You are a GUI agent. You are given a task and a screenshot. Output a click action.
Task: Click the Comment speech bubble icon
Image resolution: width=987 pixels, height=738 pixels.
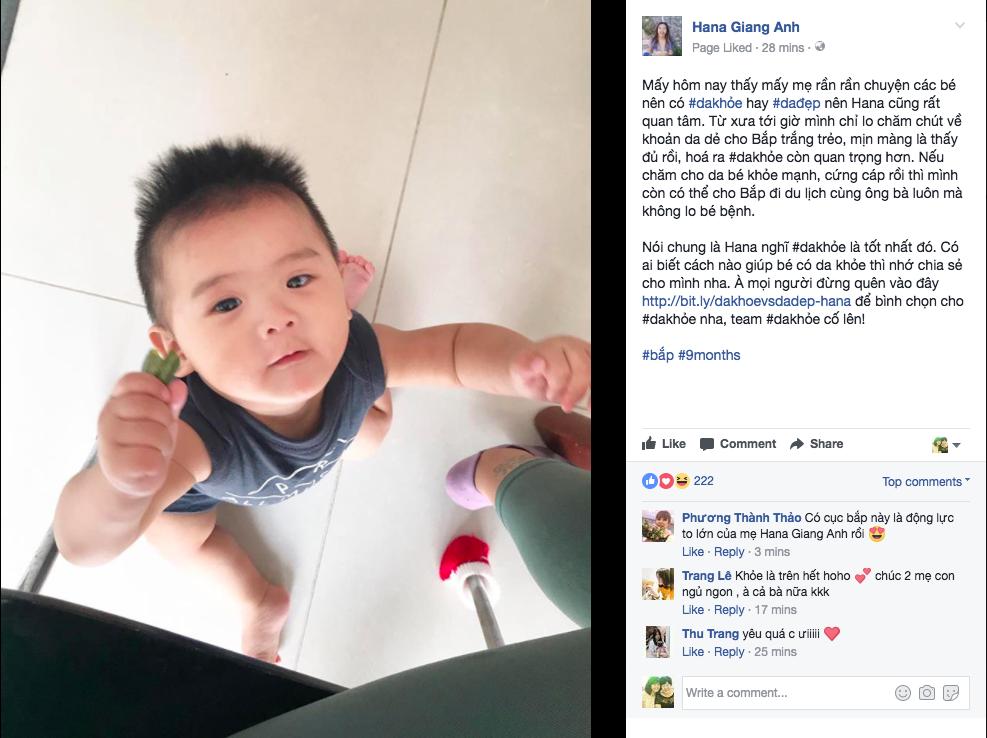[707, 444]
